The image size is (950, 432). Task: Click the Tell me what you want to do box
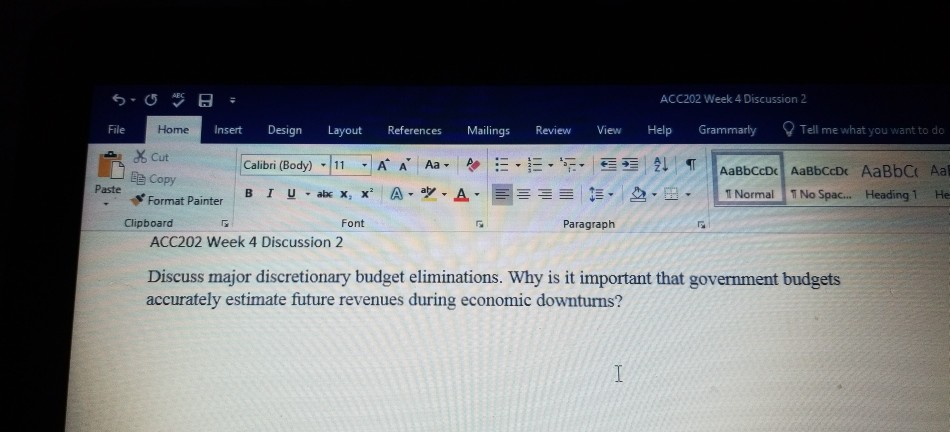(x=865, y=130)
